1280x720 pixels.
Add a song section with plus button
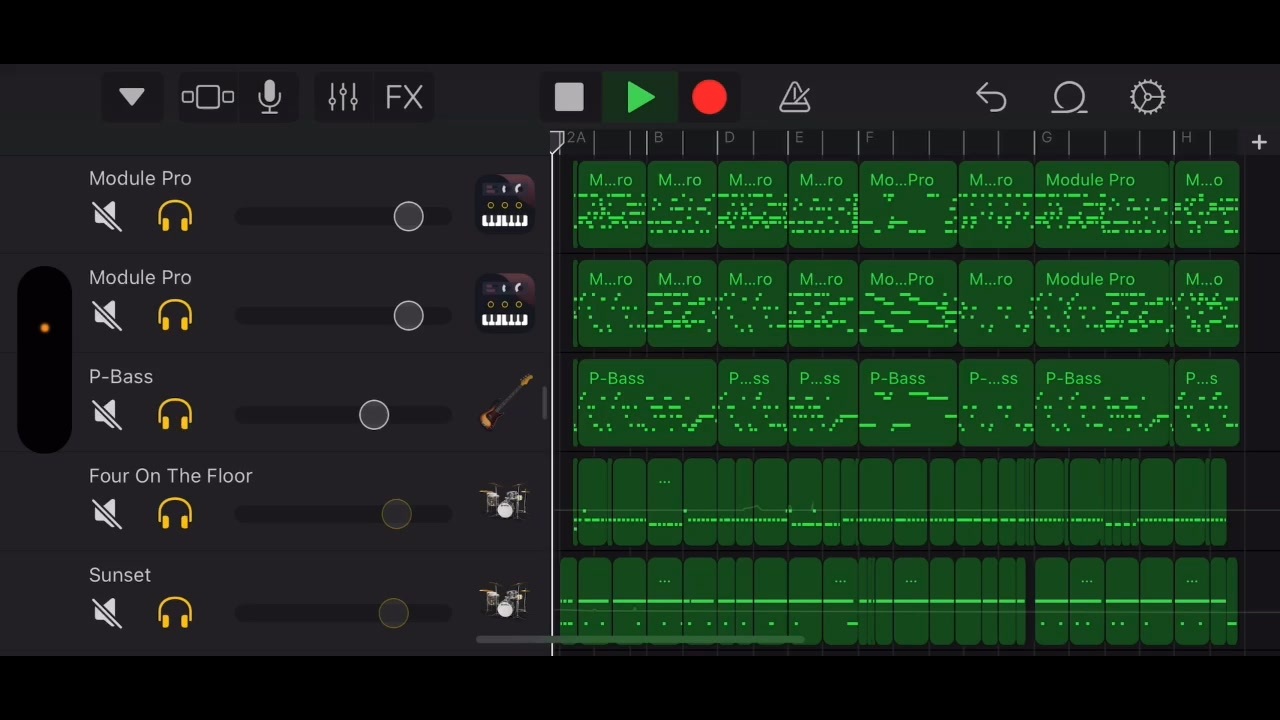pyautogui.click(x=1259, y=143)
